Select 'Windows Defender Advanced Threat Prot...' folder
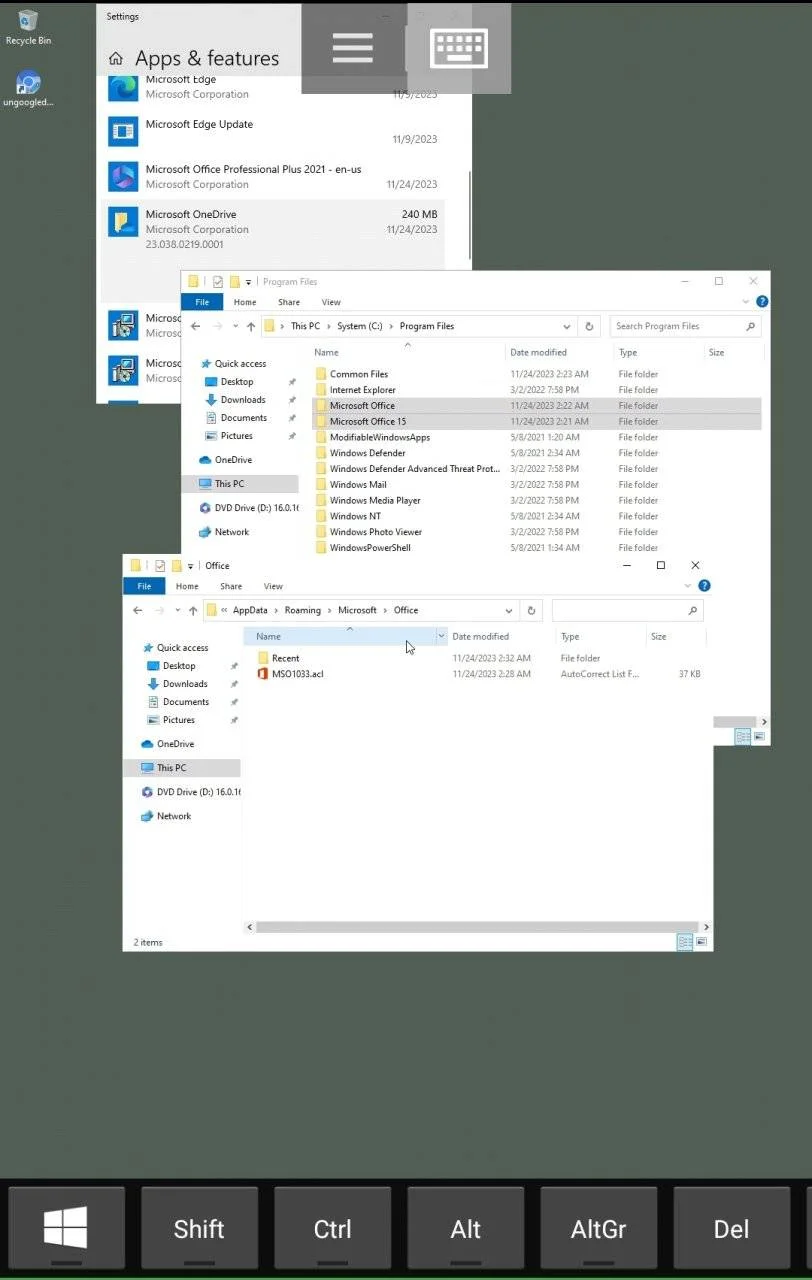812x1280 pixels. (x=414, y=469)
